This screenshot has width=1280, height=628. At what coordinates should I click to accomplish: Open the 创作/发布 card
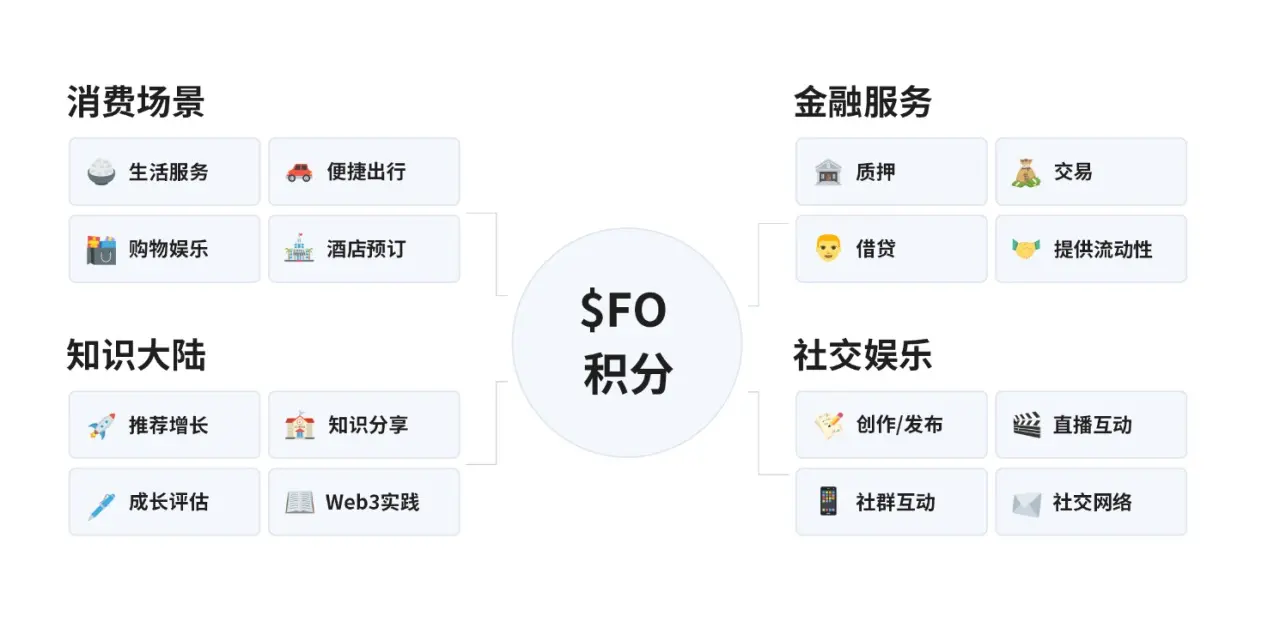point(891,425)
